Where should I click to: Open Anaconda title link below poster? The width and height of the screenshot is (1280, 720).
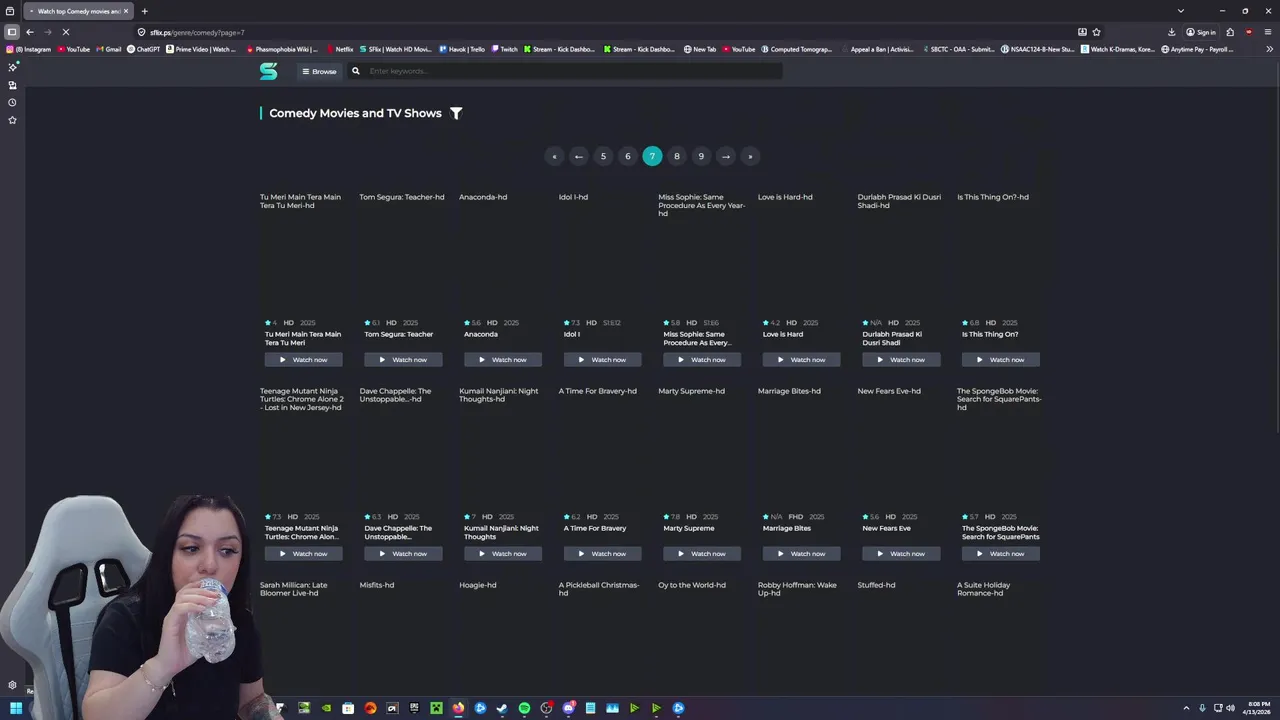click(481, 334)
